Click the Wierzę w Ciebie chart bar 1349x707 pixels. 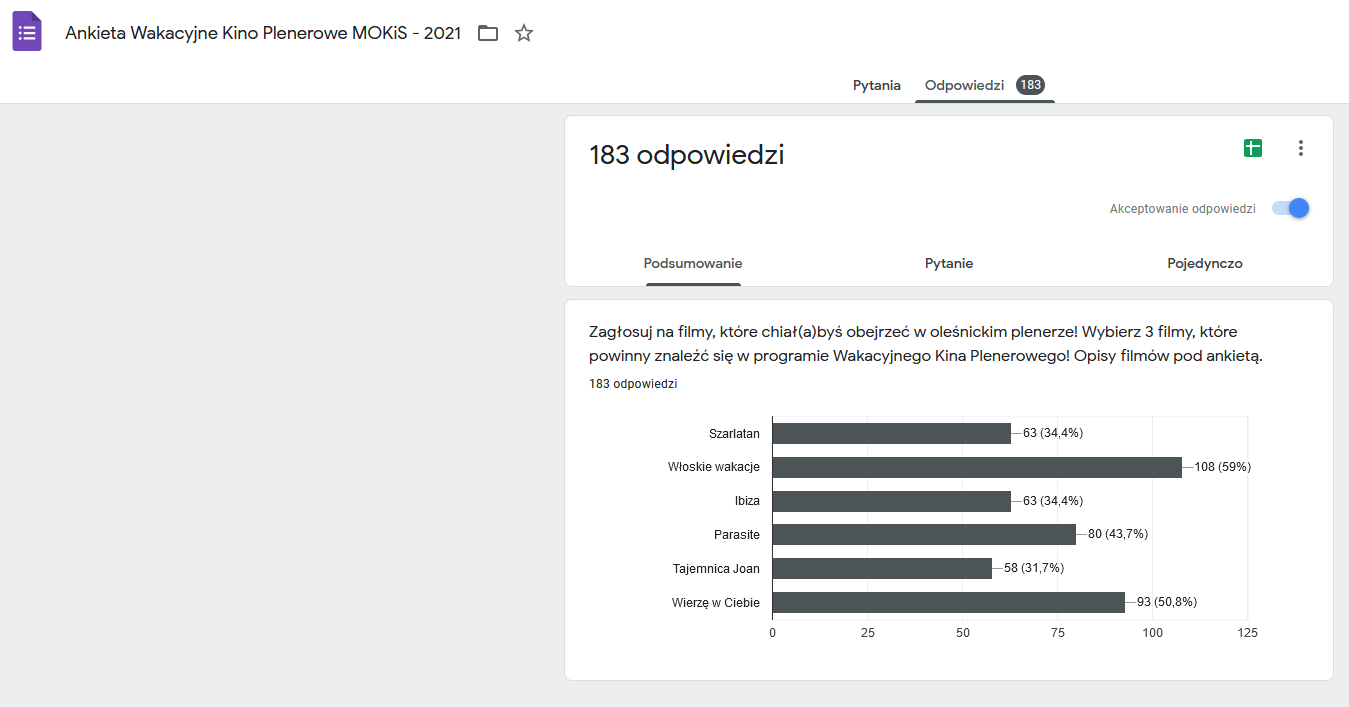[949, 602]
